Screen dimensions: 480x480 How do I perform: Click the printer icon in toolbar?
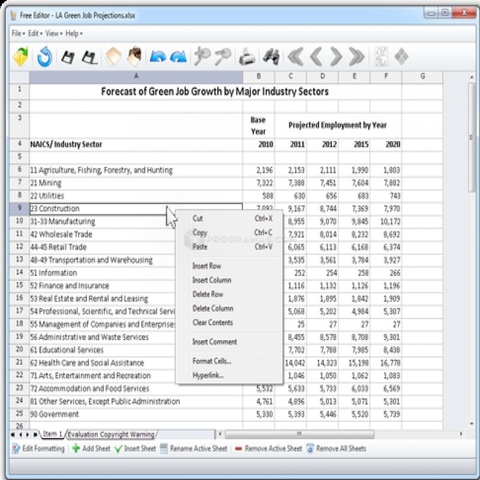point(247,57)
